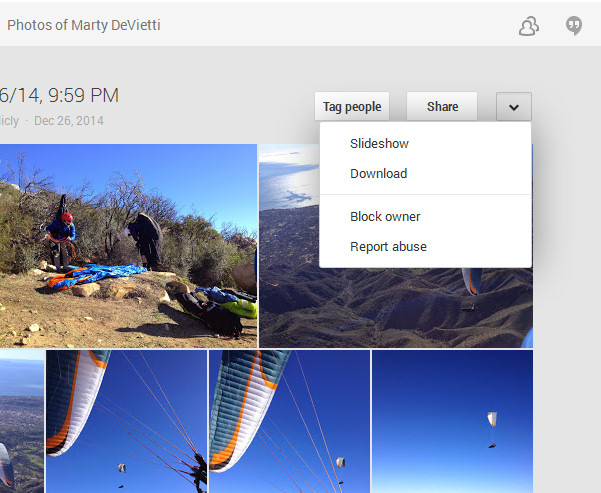Click the Share button

[442, 107]
